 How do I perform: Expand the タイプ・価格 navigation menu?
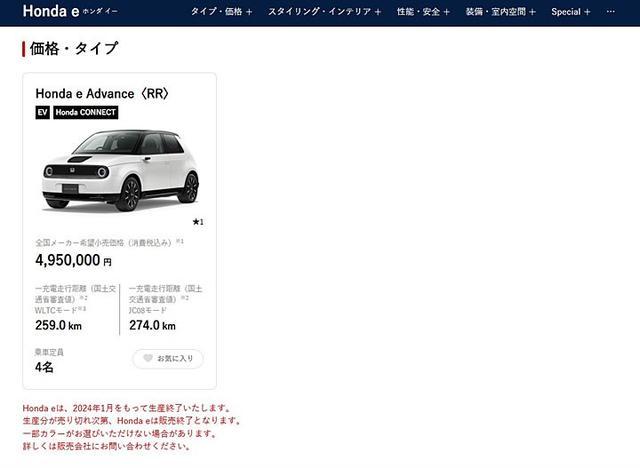click(222, 12)
